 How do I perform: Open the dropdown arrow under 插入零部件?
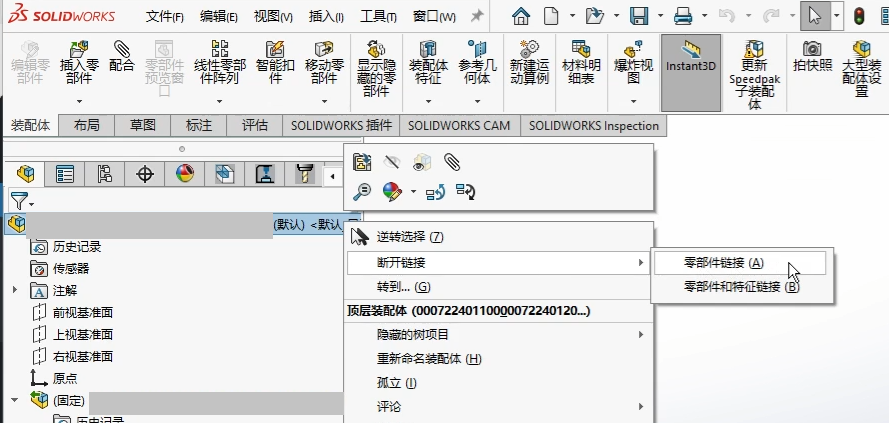point(79,102)
